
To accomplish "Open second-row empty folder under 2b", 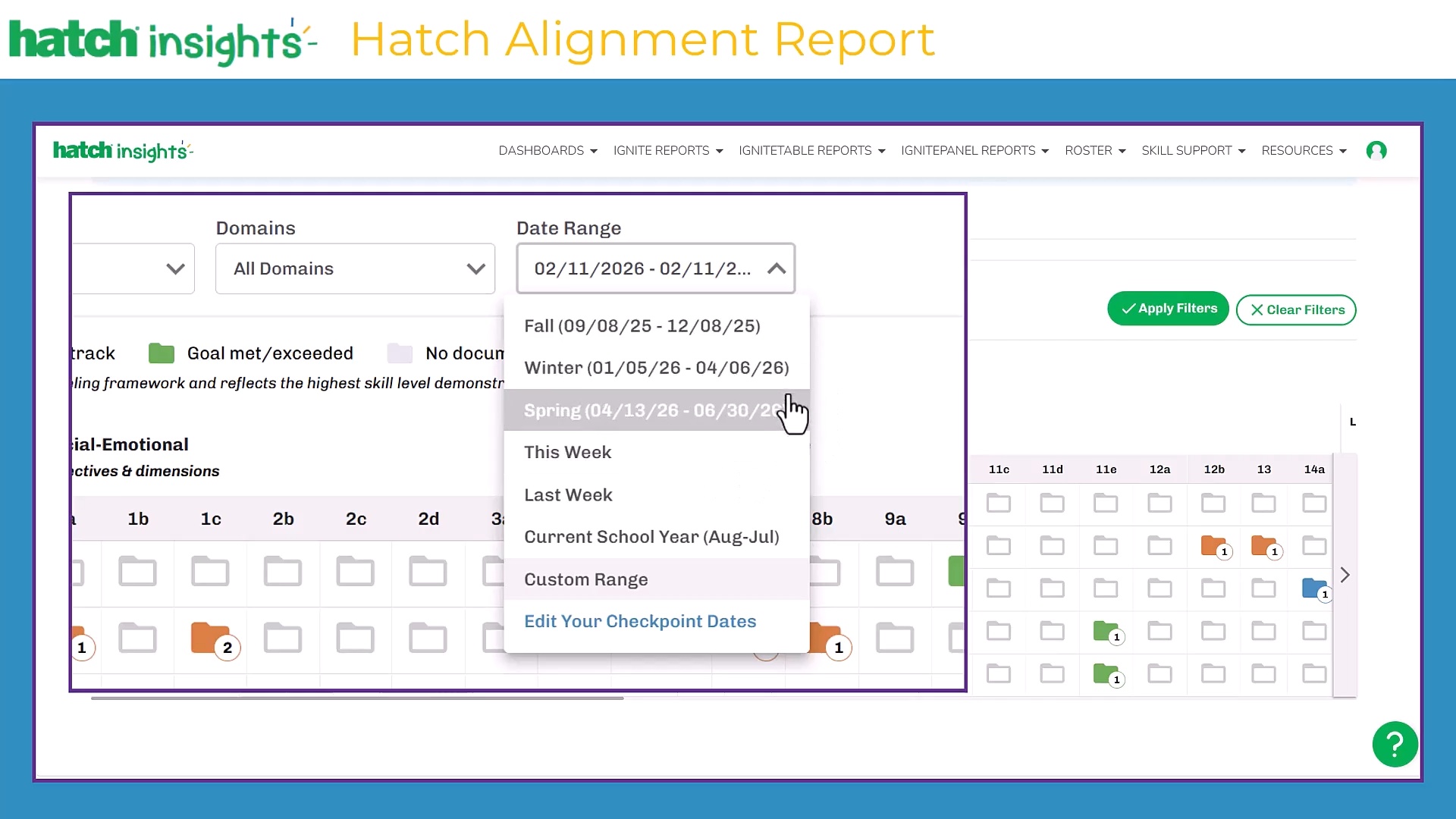I will [x=283, y=638].
